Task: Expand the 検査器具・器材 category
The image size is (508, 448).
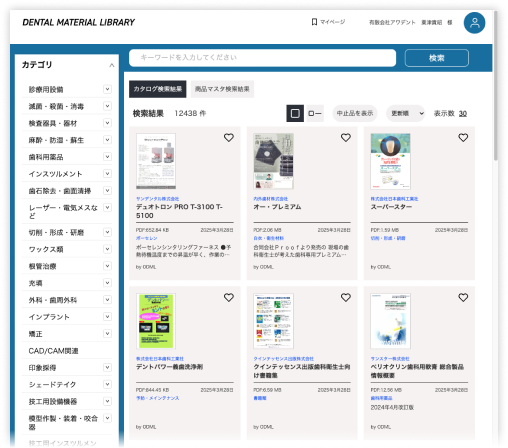Action: point(107,123)
